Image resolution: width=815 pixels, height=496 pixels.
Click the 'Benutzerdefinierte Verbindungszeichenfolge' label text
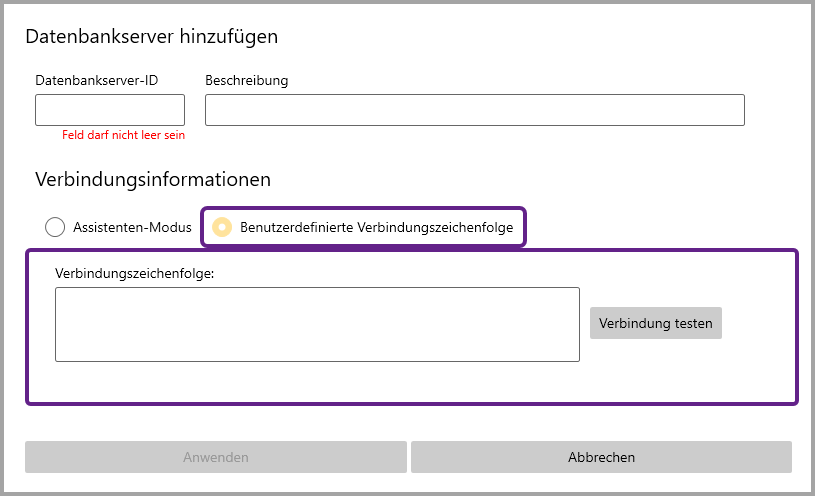click(376, 227)
